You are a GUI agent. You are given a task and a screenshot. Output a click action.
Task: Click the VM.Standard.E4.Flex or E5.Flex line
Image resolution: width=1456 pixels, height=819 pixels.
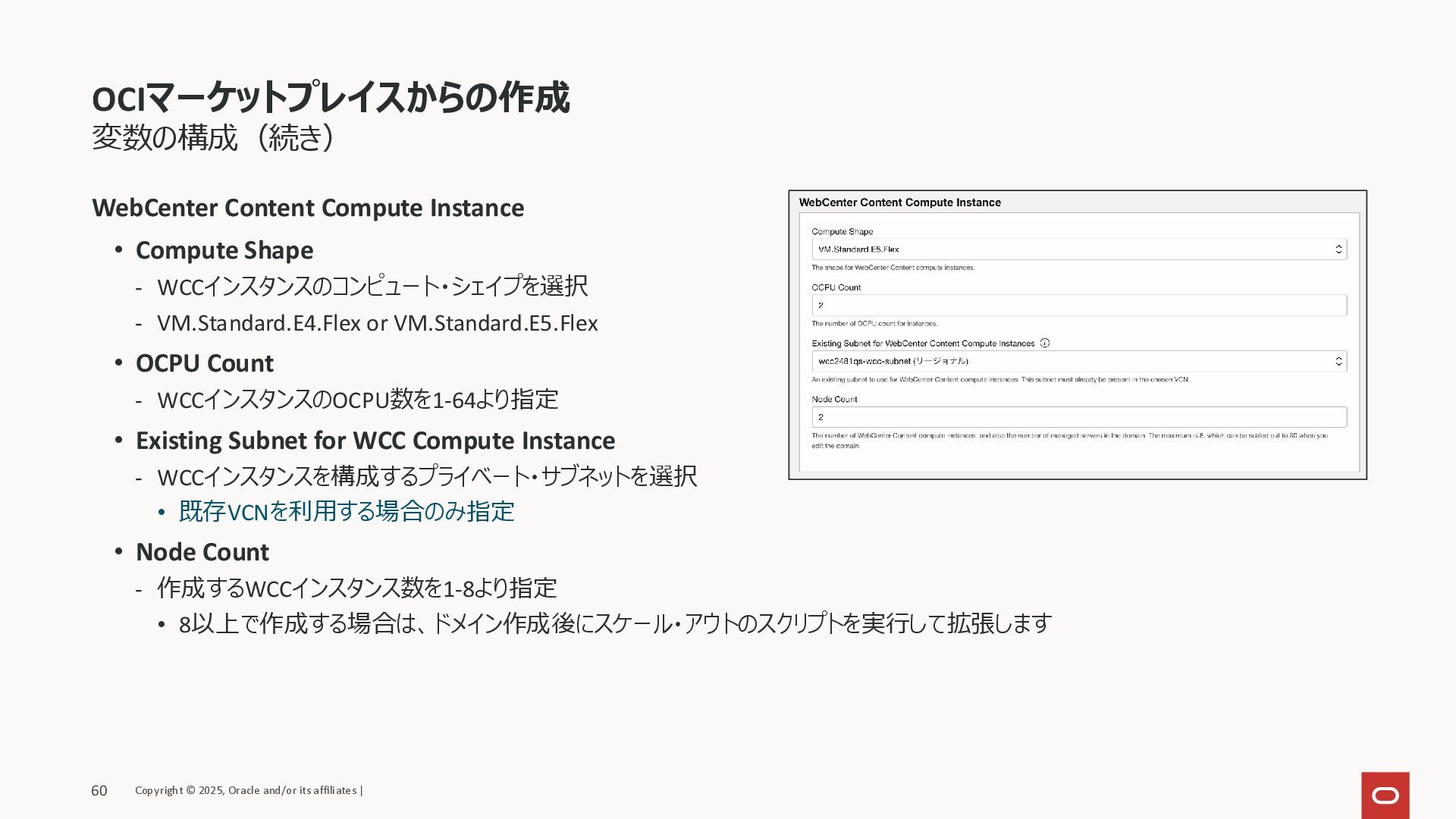(377, 324)
